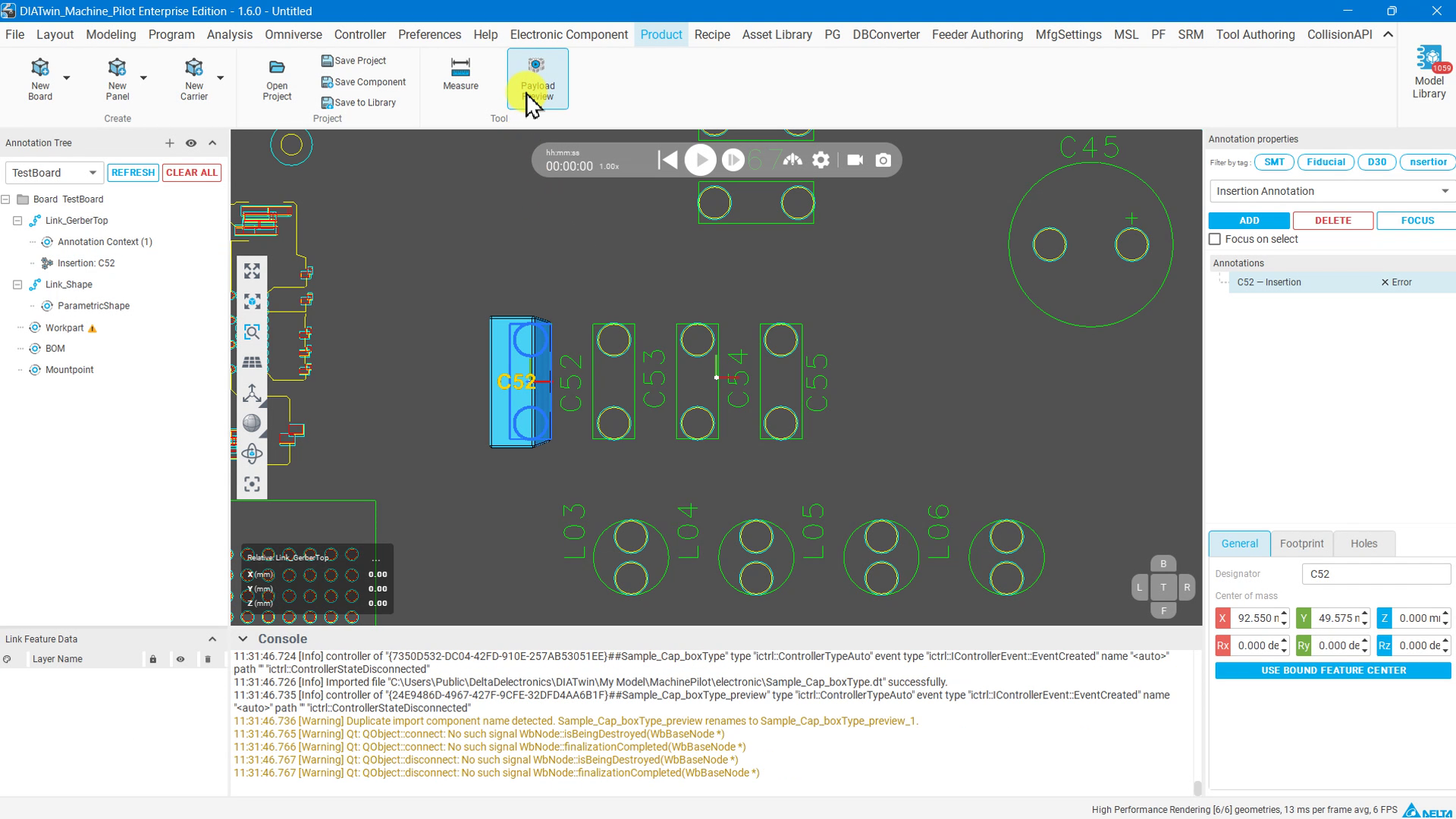Select Back face on view cube
The height and width of the screenshot is (819, 1456).
pos(1163,563)
